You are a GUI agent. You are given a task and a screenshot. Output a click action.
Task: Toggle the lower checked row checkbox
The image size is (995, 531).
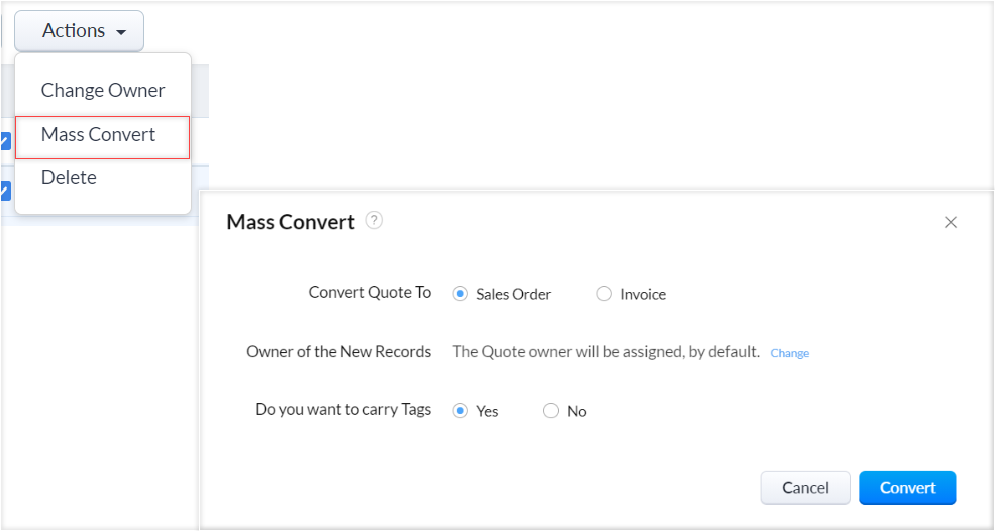[x=5, y=190]
